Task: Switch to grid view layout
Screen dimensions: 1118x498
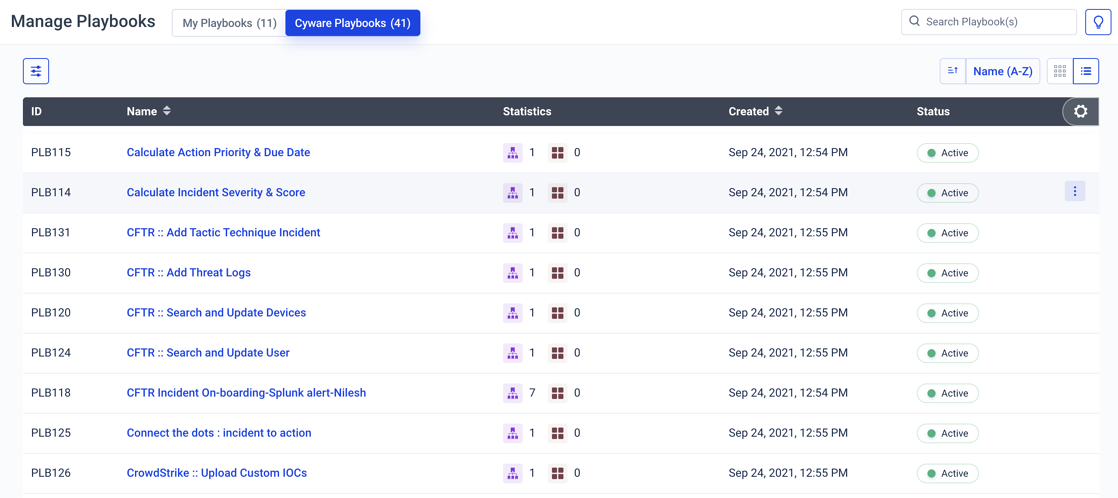Action: (x=1060, y=71)
